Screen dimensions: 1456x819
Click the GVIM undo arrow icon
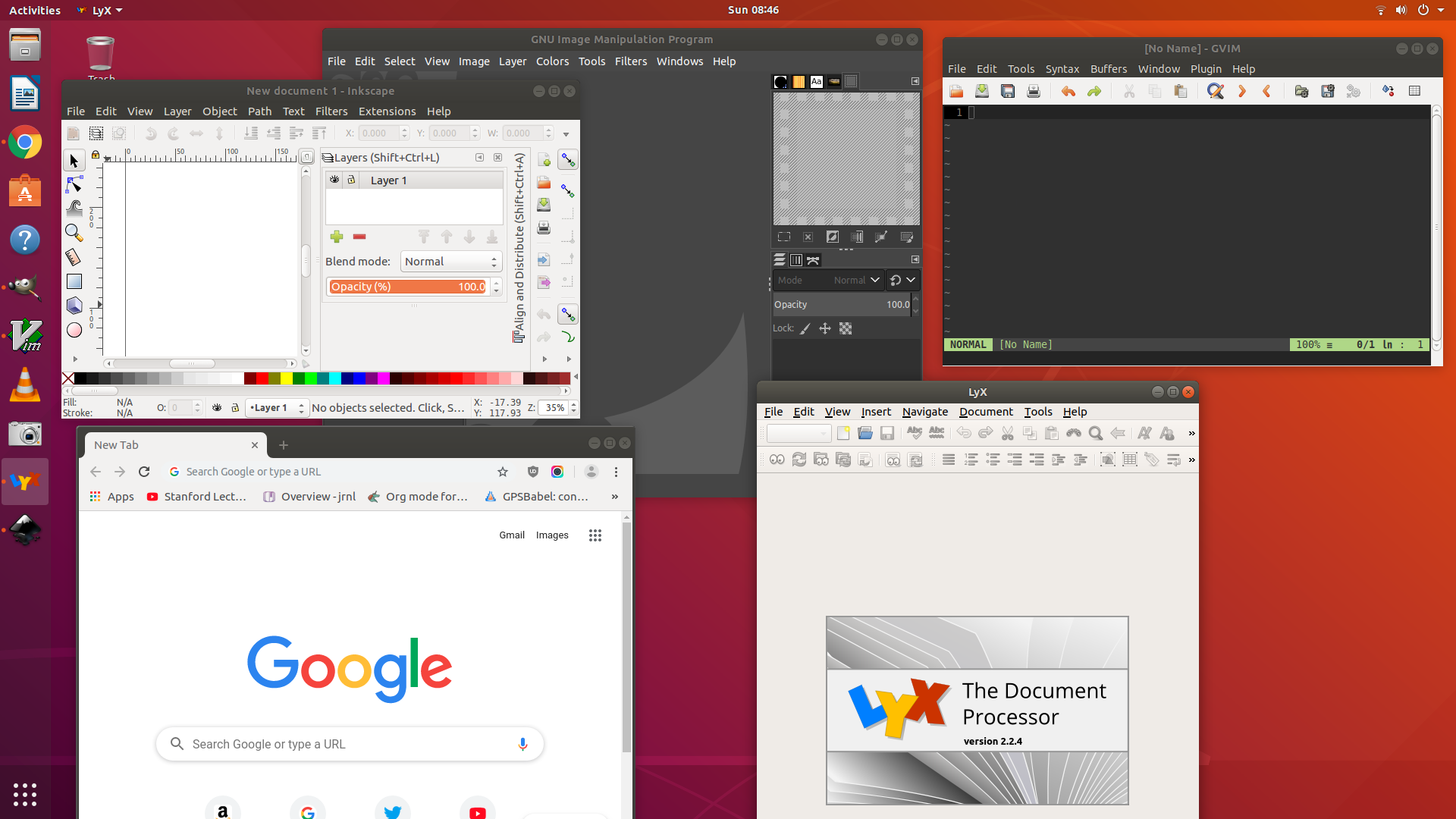pyautogui.click(x=1068, y=91)
